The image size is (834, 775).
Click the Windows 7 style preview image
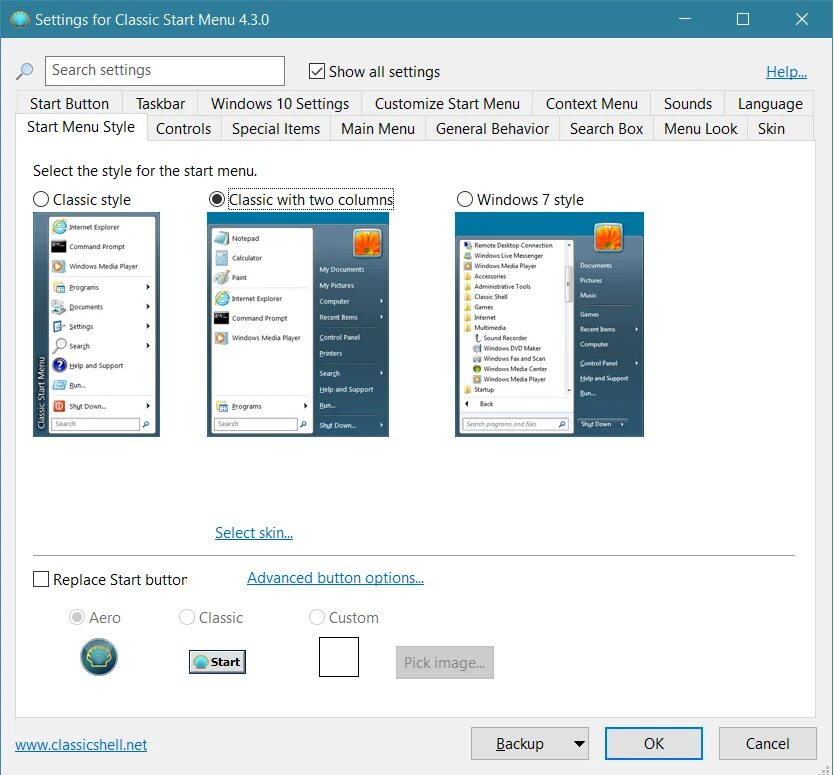coord(549,324)
